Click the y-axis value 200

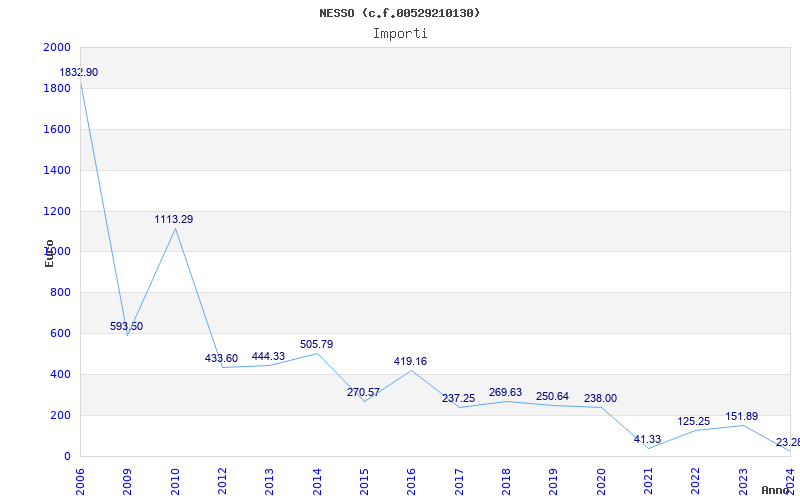coord(60,415)
